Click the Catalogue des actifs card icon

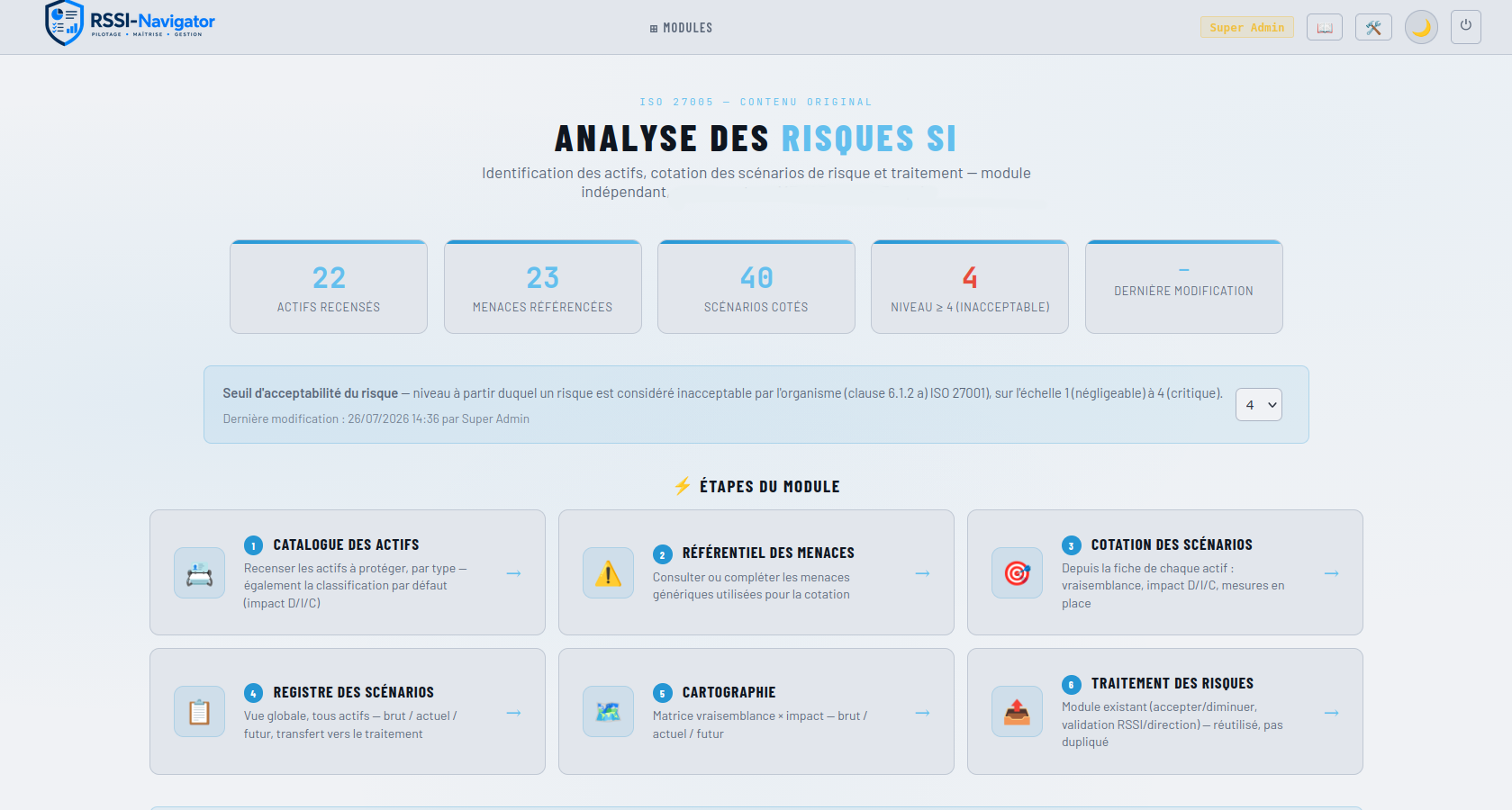(x=199, y=572)
